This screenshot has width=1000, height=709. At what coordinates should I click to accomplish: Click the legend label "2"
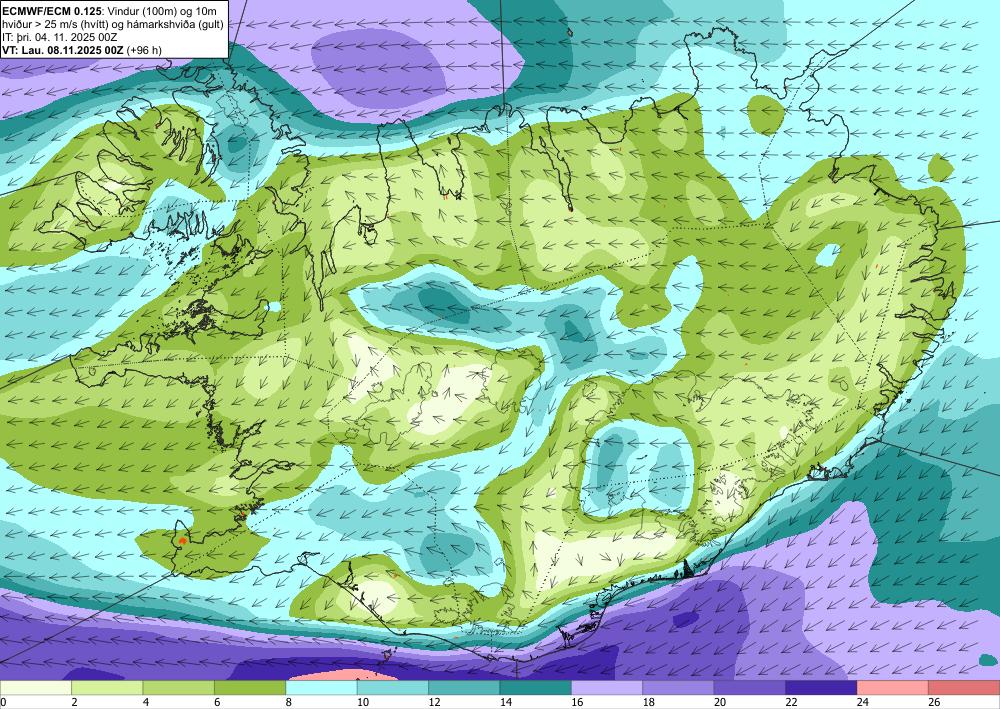click(x=75, y=702)
